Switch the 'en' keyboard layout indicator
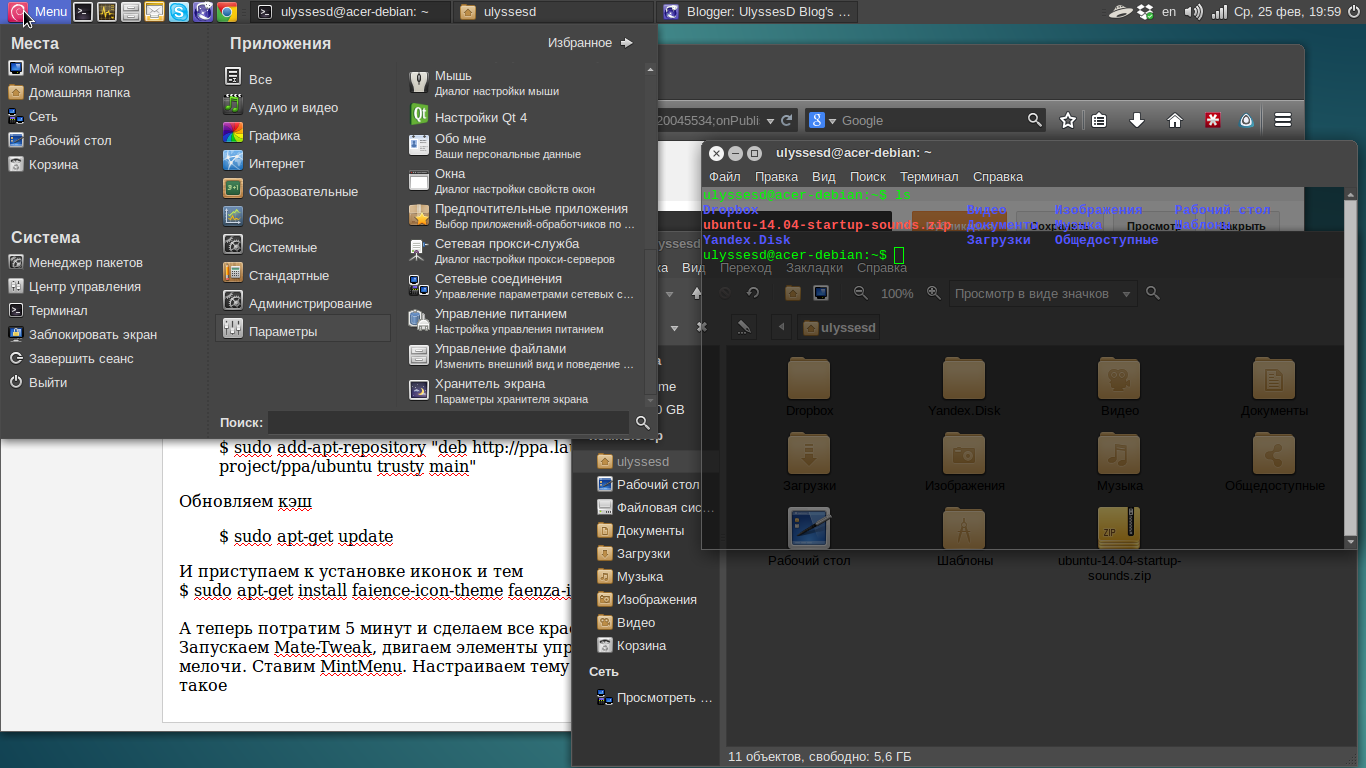This screenshot has width=1366, height=768. (x=1169, y=12)
